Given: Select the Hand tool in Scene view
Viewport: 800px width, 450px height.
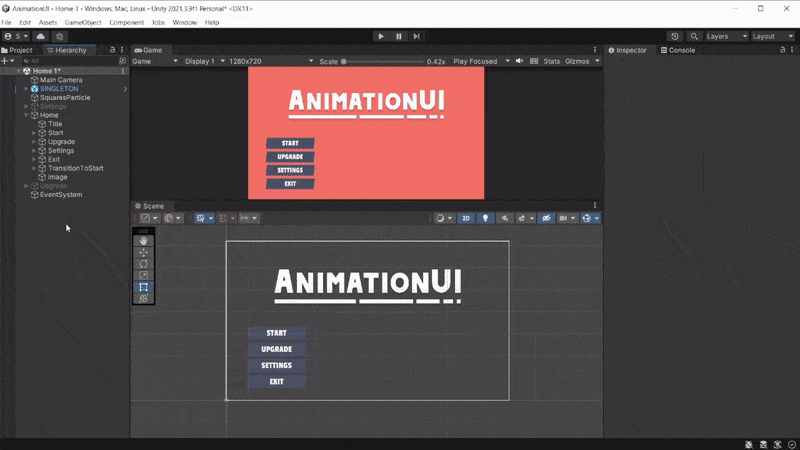Looking at the screenshot, I should (x=144, y=240).
